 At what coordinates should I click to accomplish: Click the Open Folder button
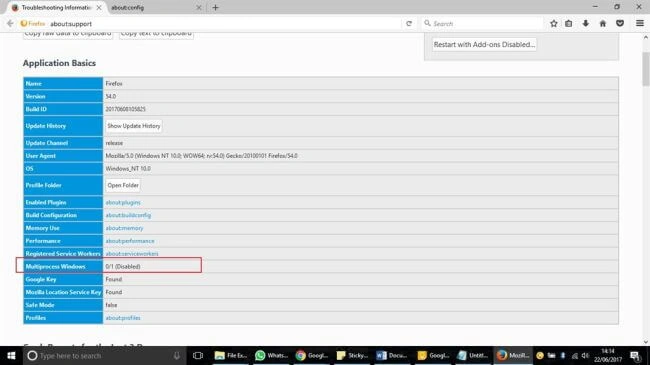click(123, 185)
